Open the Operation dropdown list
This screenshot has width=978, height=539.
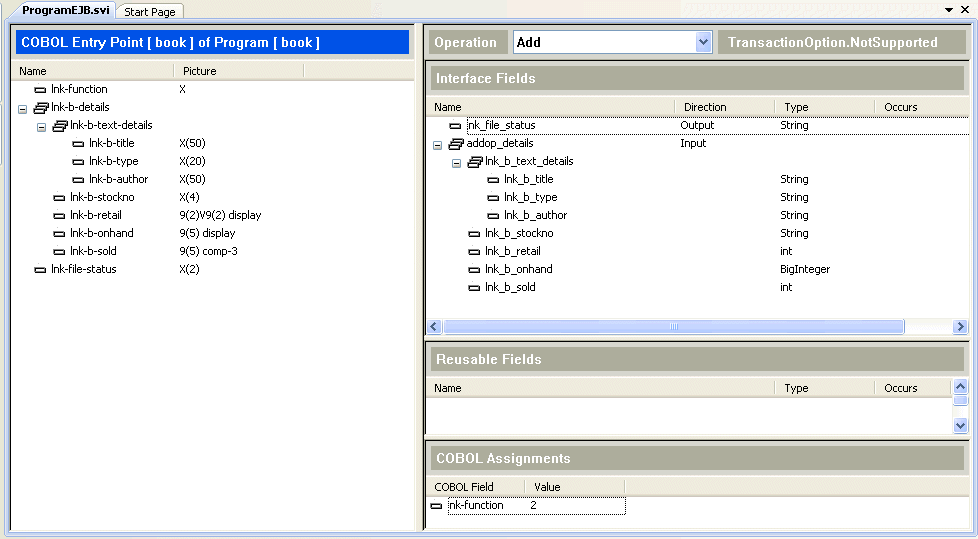pos(702,43)
